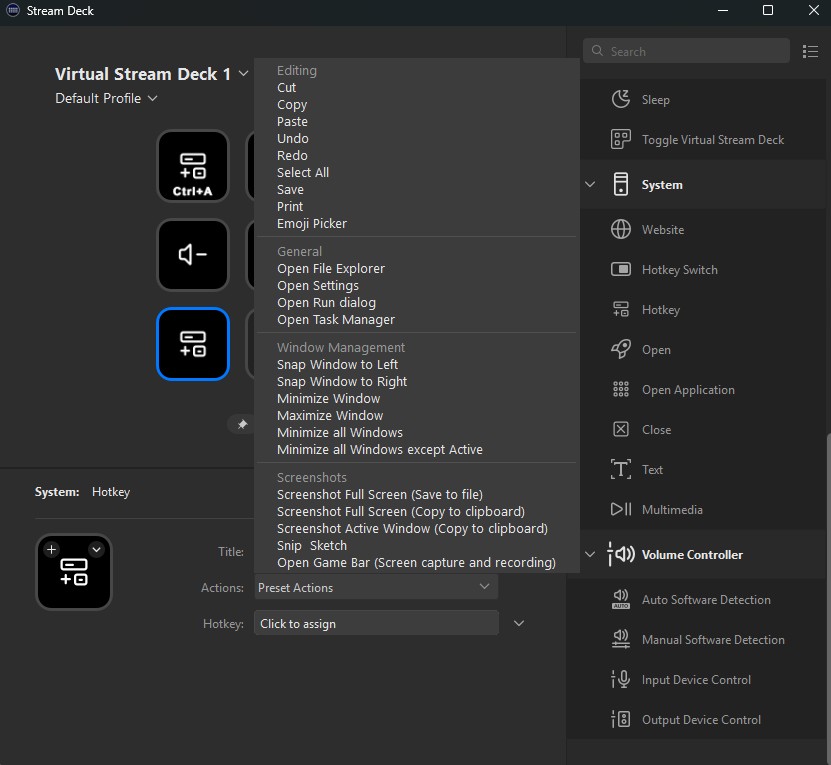The height and width of the screenshot is (765, 831).
Task: Click the pin icon below the key grid
Action: (x=242, y=424)
